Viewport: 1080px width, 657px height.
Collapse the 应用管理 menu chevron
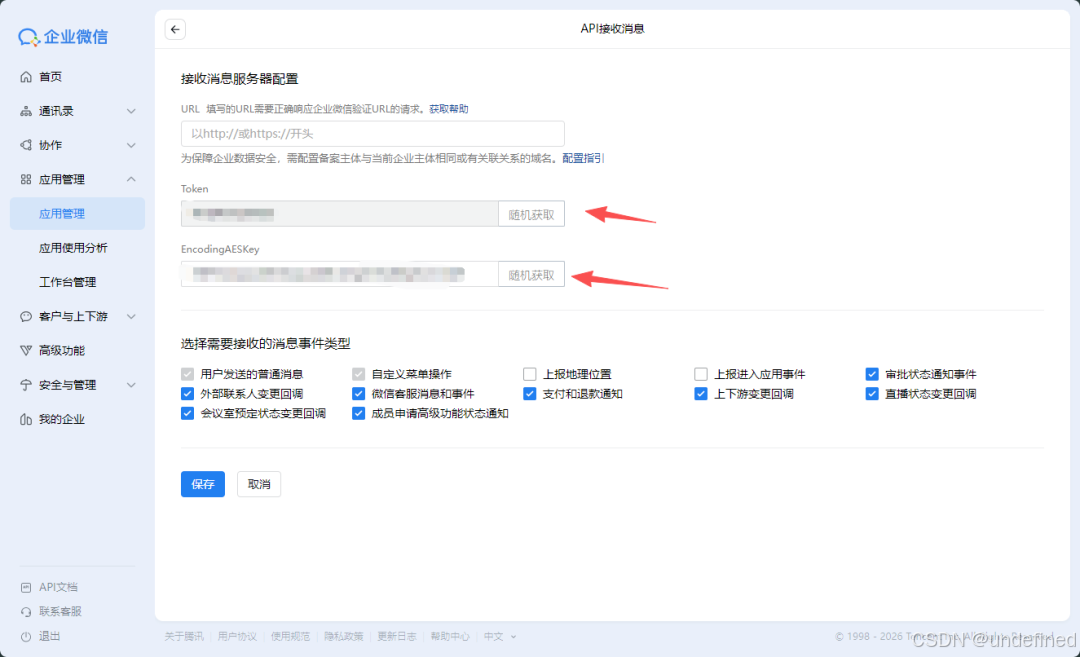[x=131, y=179]
